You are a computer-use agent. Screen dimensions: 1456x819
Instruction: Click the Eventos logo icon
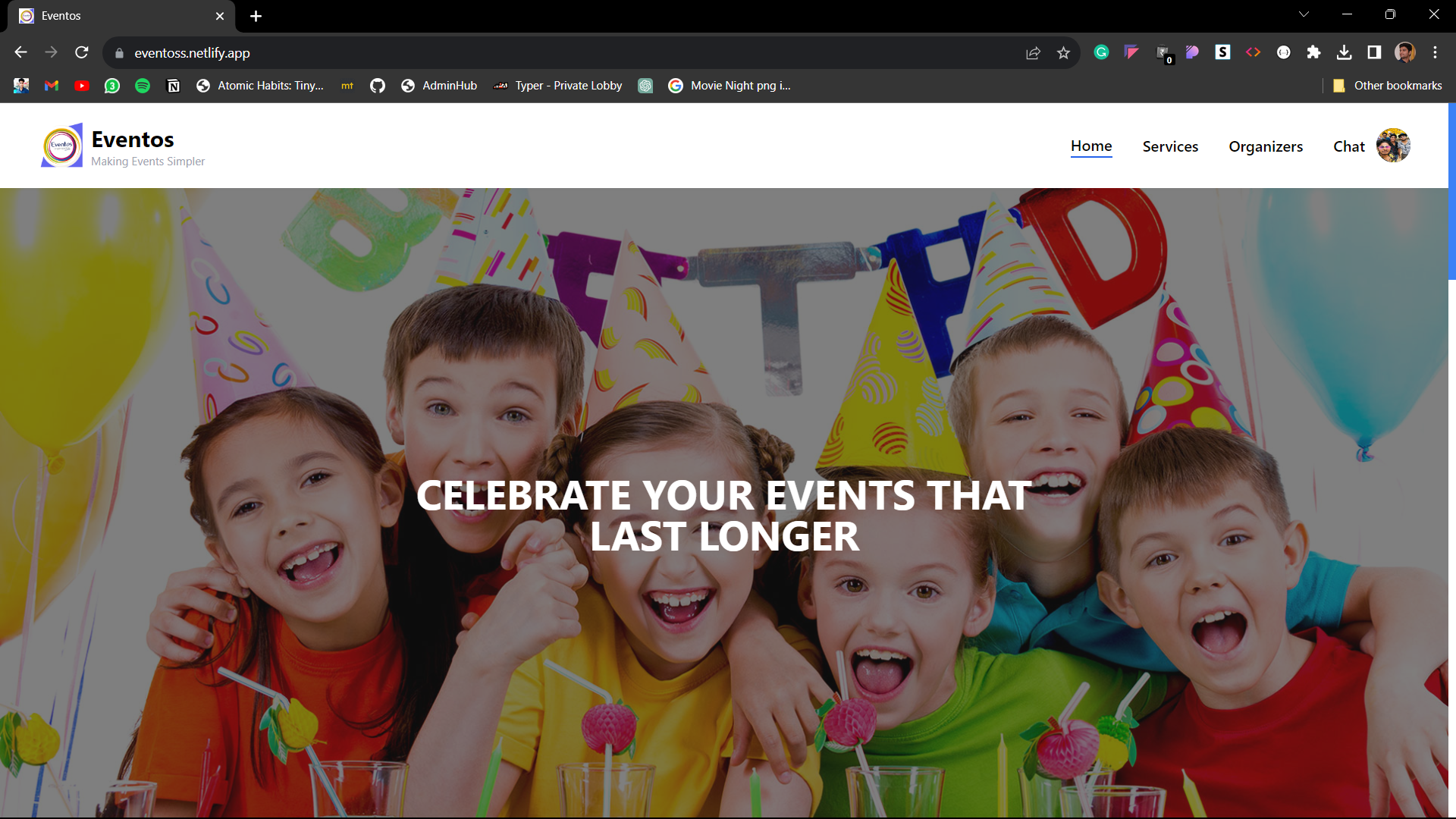(x=61, y=146)
